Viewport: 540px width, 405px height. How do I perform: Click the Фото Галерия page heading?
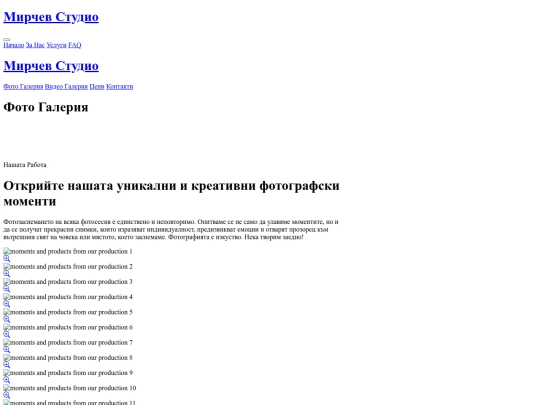coord(46,107)
